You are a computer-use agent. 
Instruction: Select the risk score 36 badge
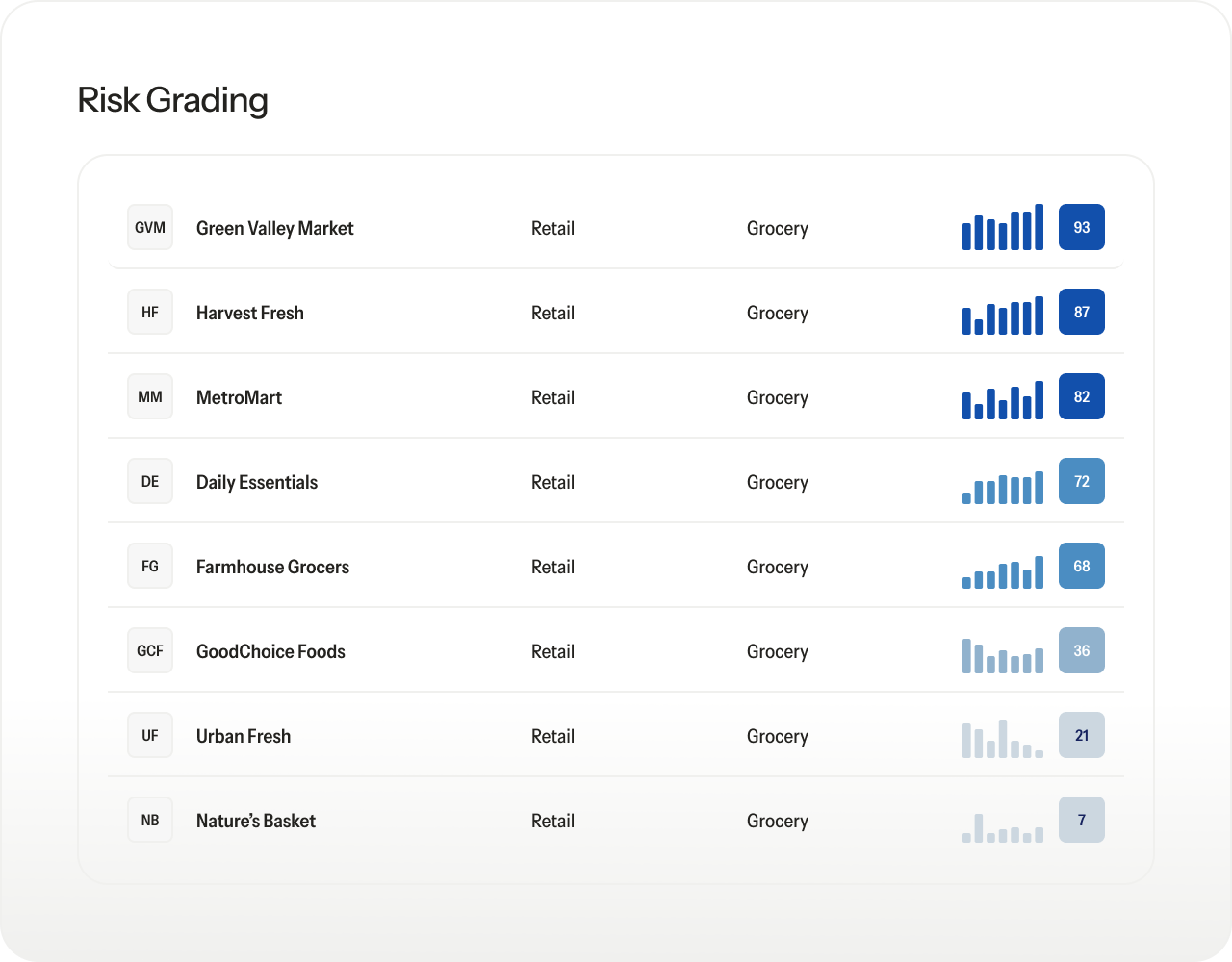tap(1081, 651)
